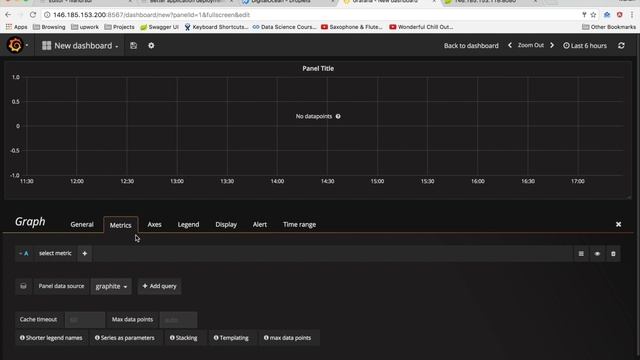Shift time range back with left arrow

[510, 45]
